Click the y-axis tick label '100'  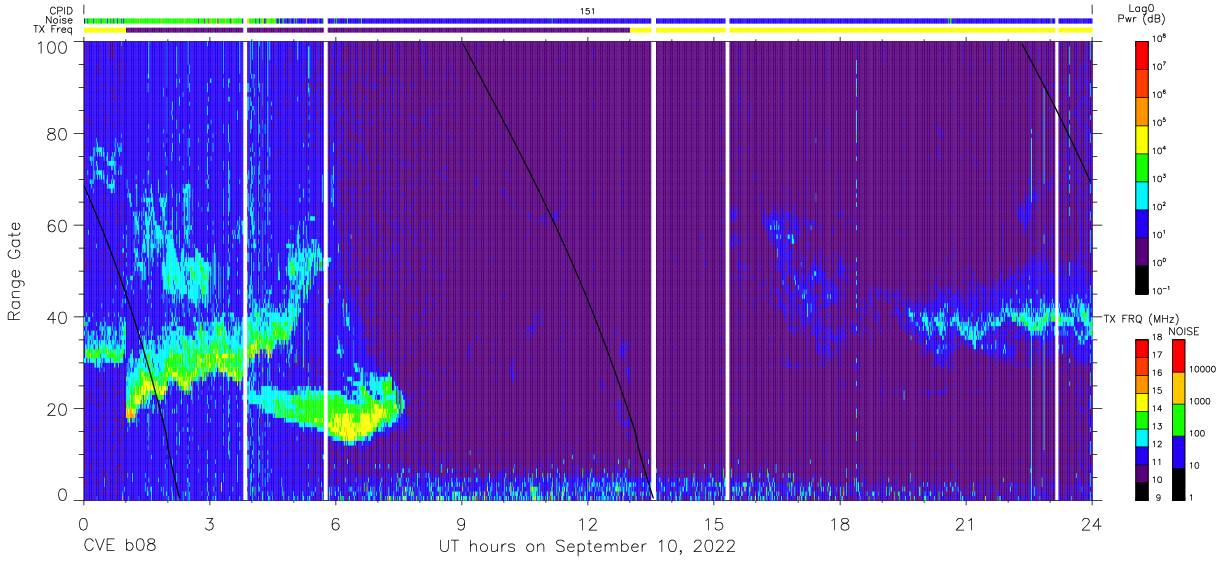tap(53, 47)
